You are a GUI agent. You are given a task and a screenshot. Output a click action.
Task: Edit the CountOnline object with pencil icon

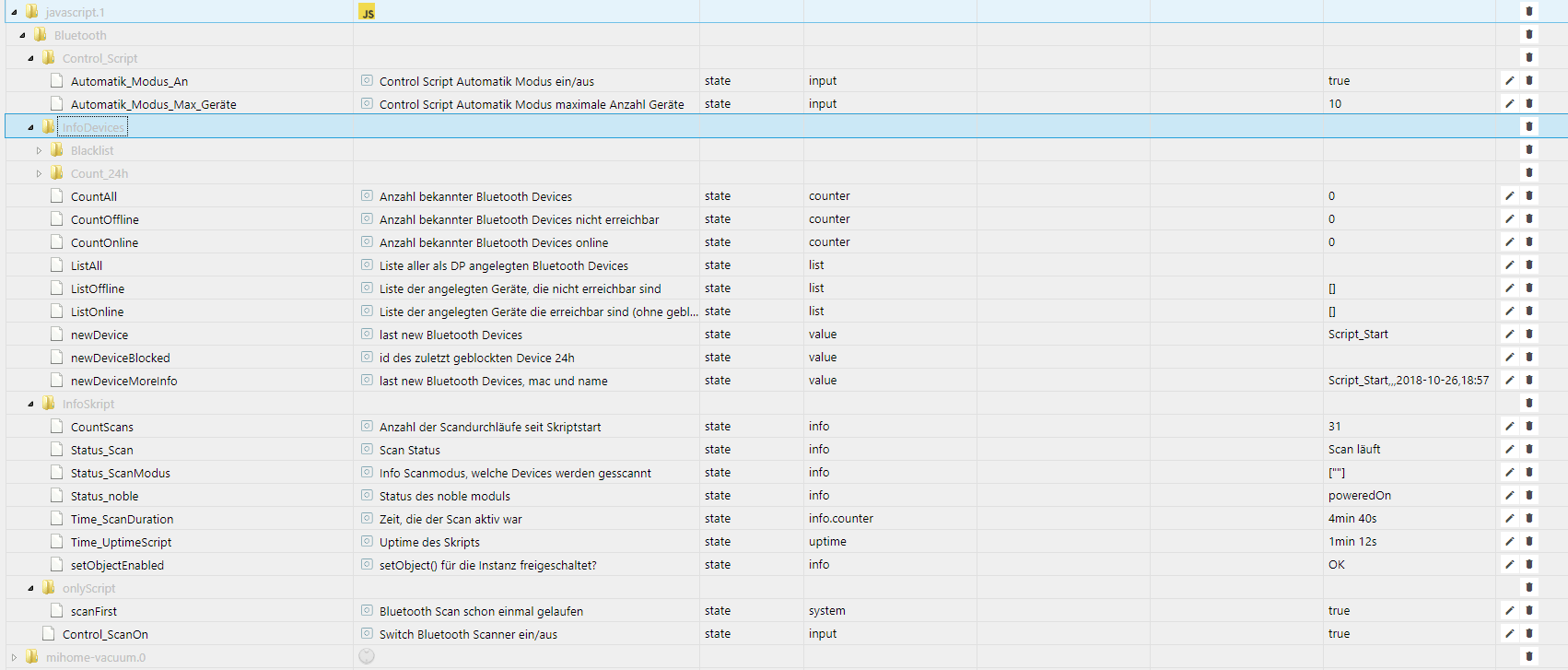(1509, 242)
